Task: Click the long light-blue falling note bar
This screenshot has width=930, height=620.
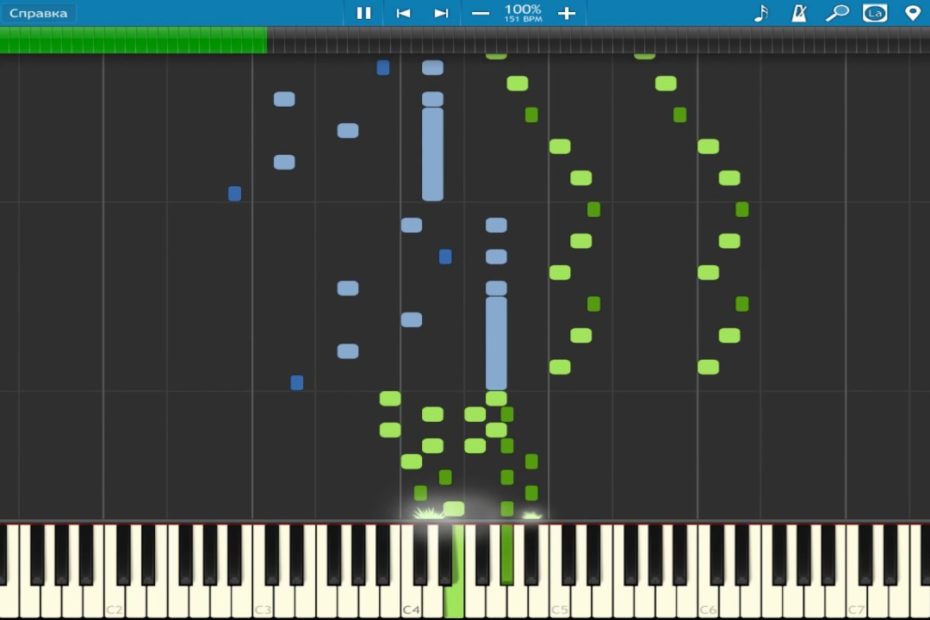Action: tap(432, 154)
